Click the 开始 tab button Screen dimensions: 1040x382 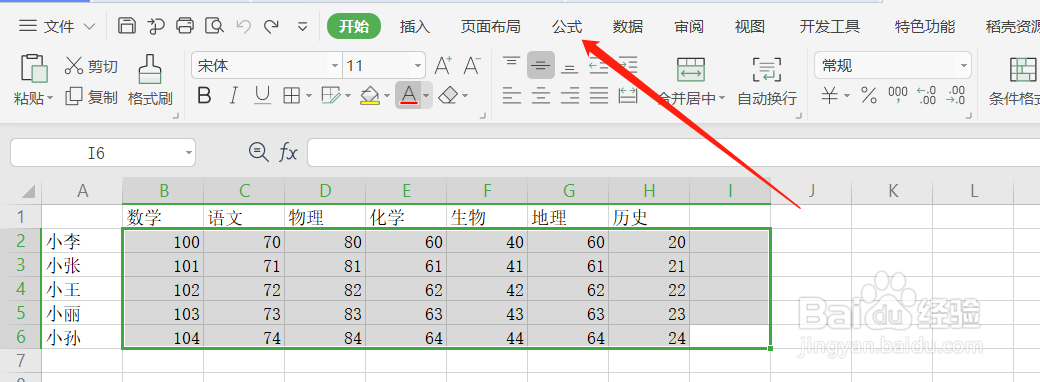click(x=354, y=27)
